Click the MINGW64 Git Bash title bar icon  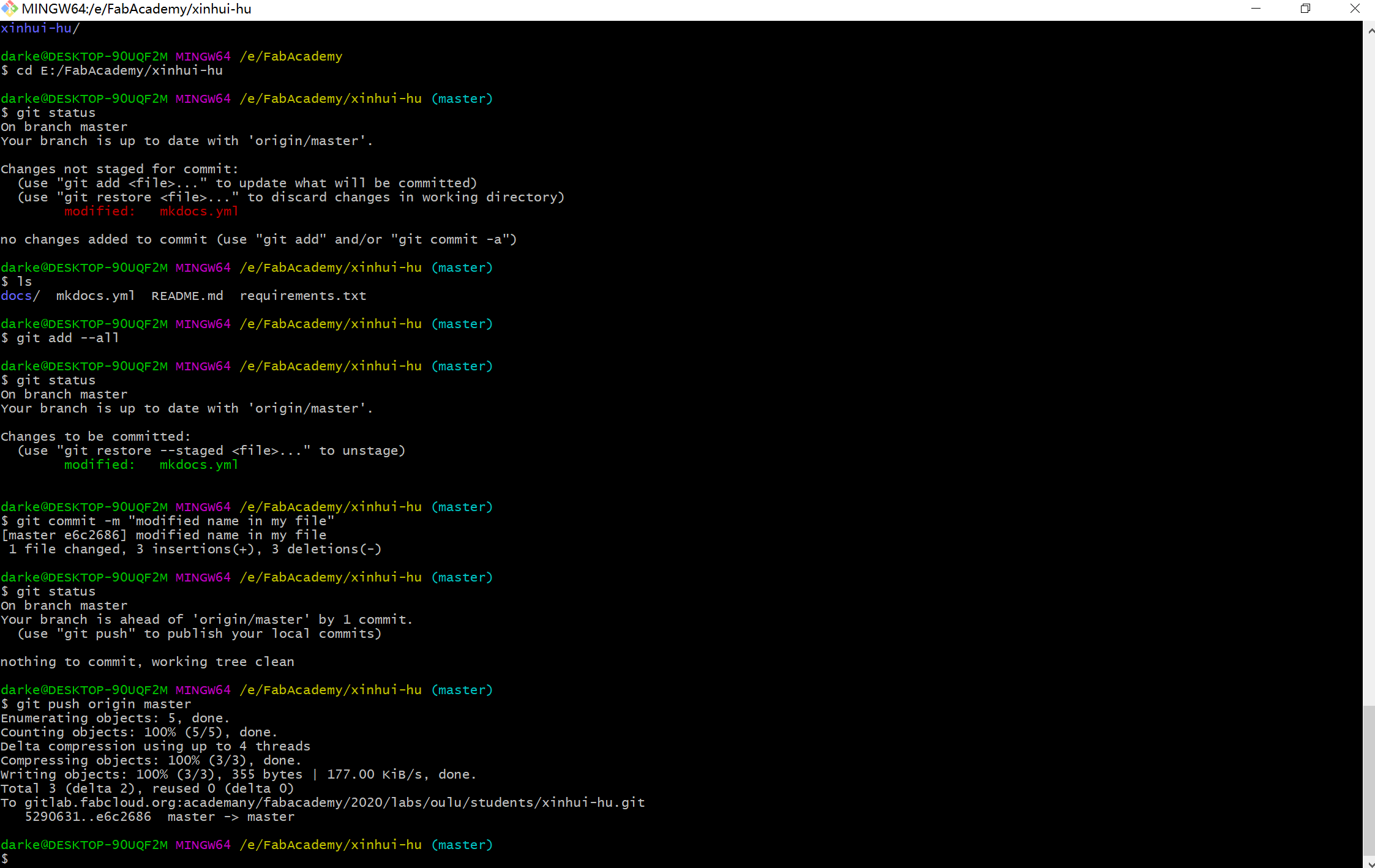(x=9, y=9)
